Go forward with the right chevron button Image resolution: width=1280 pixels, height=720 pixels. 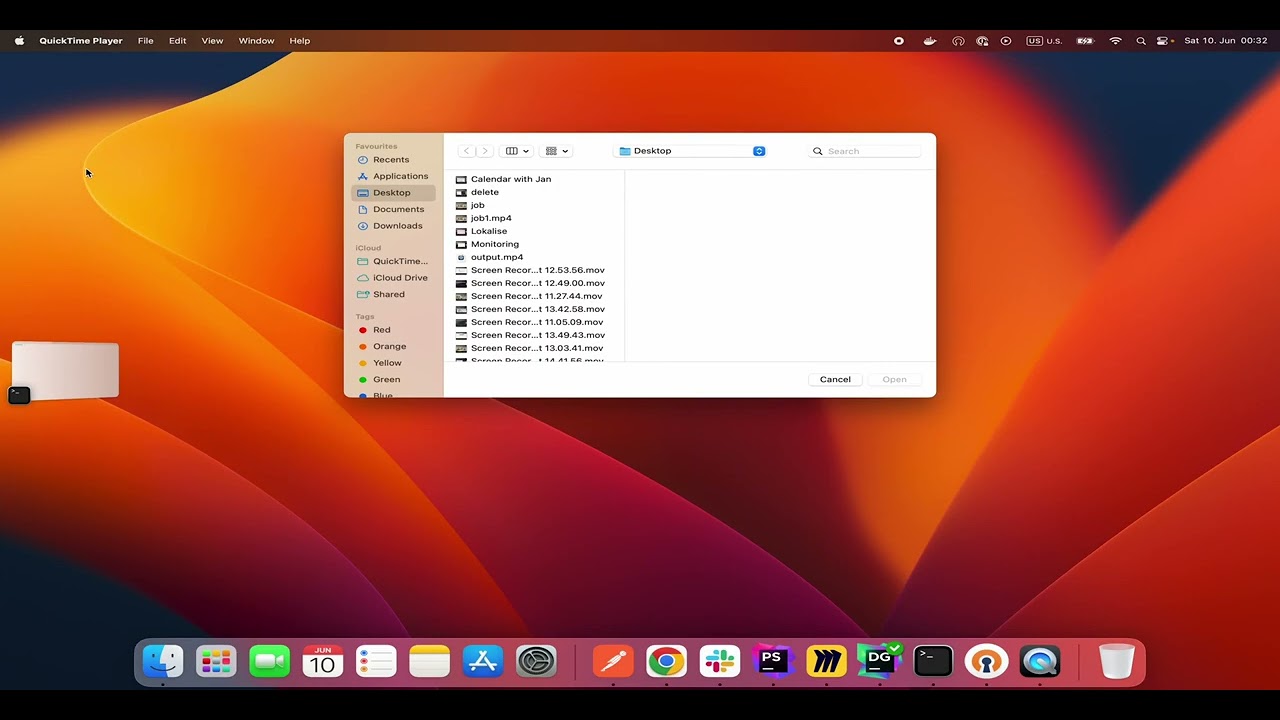[x=485, y=151]
